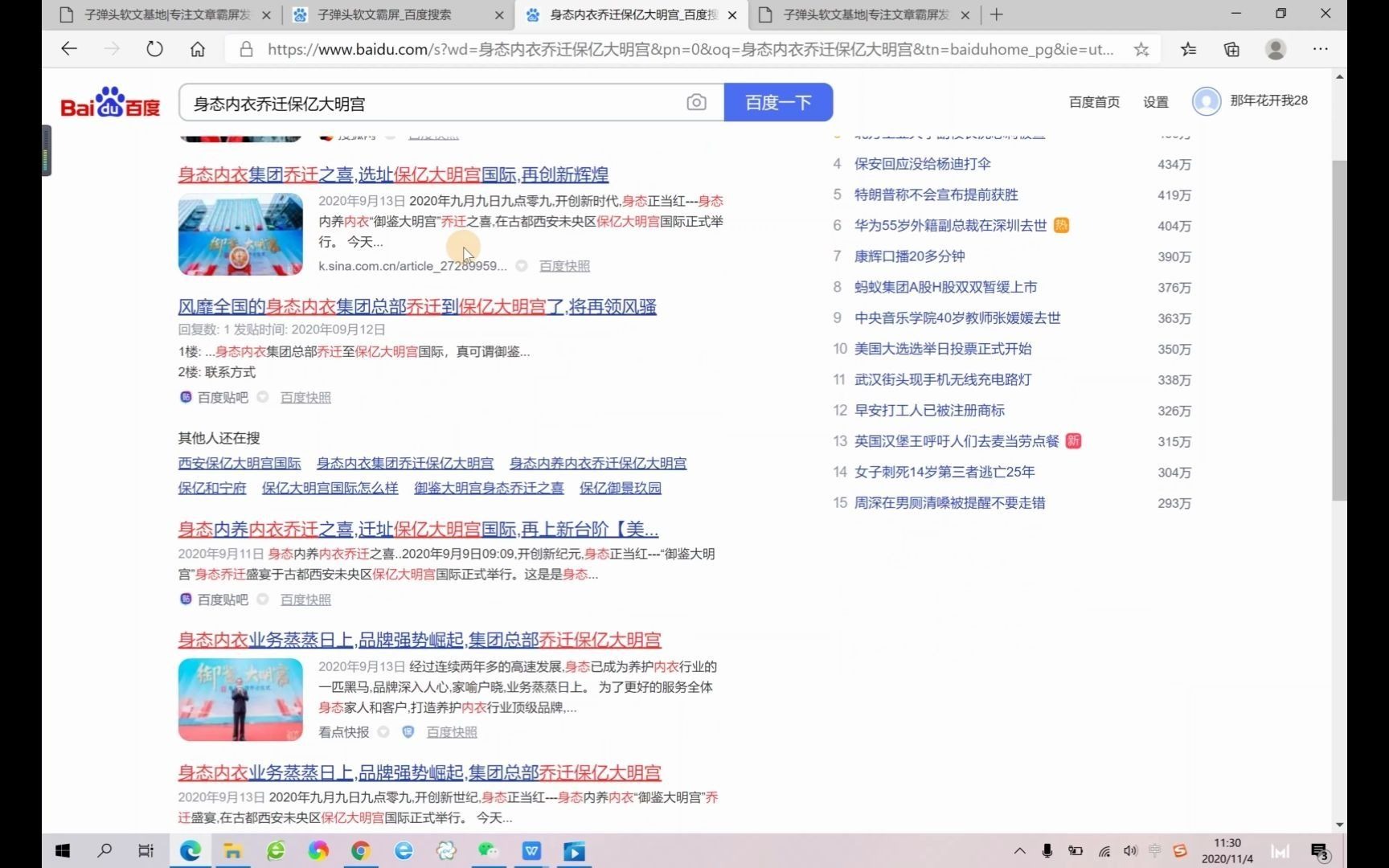This screenshot has height=868, width=1389.
Task: Open a new browser tab
Action: pyautogui.click(x=997, y=14)
